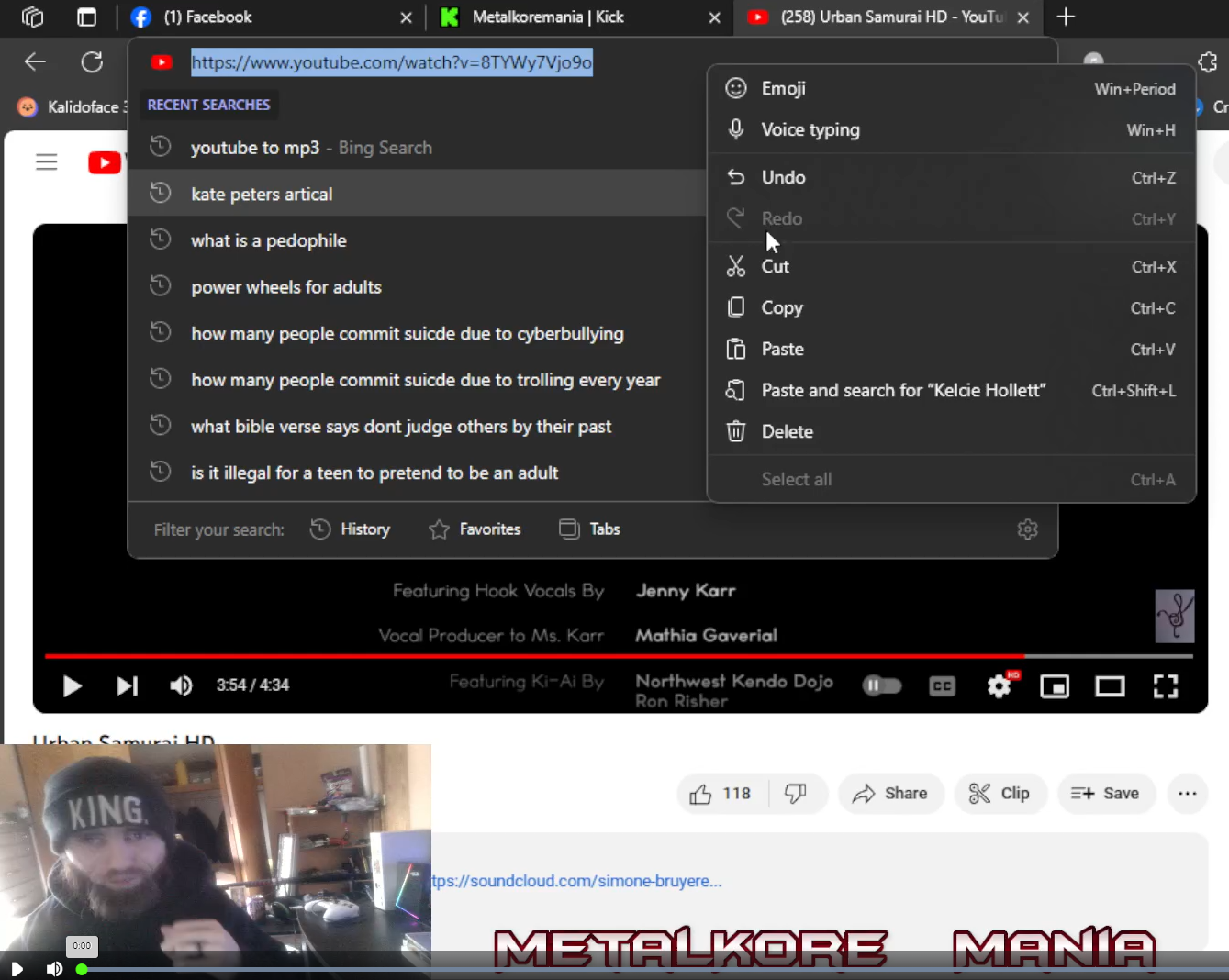
Task: Skip to next video
Action: [x=128, y=685]
